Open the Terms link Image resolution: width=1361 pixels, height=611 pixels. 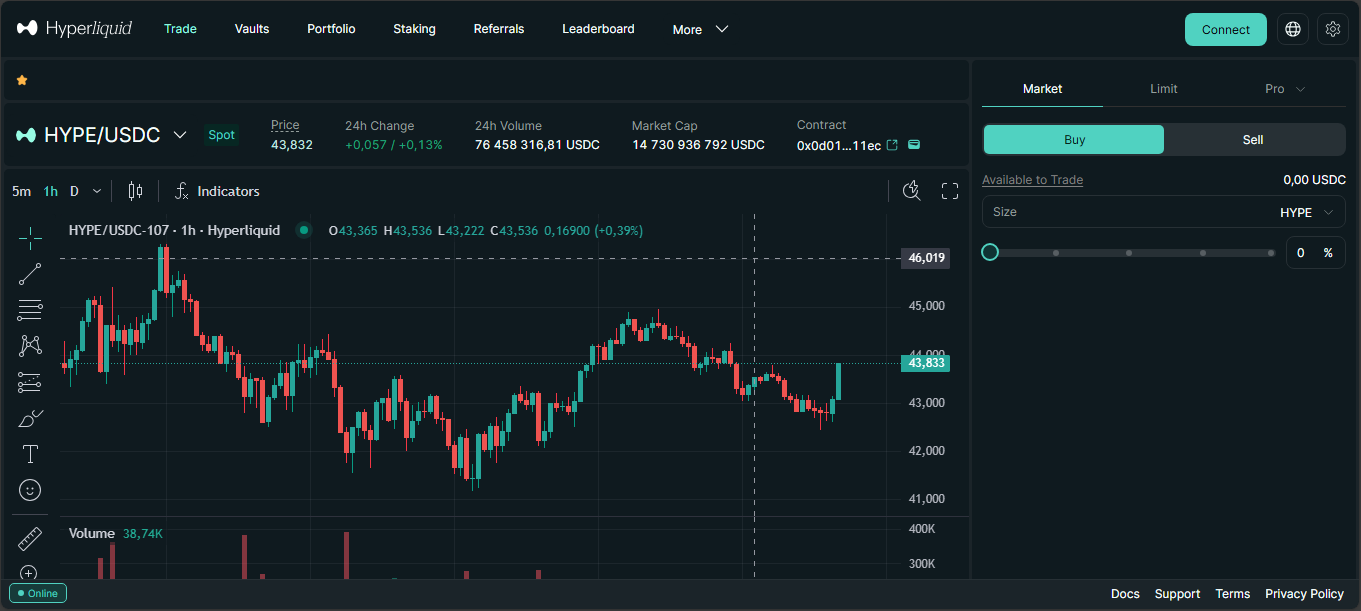(1233, 594)
